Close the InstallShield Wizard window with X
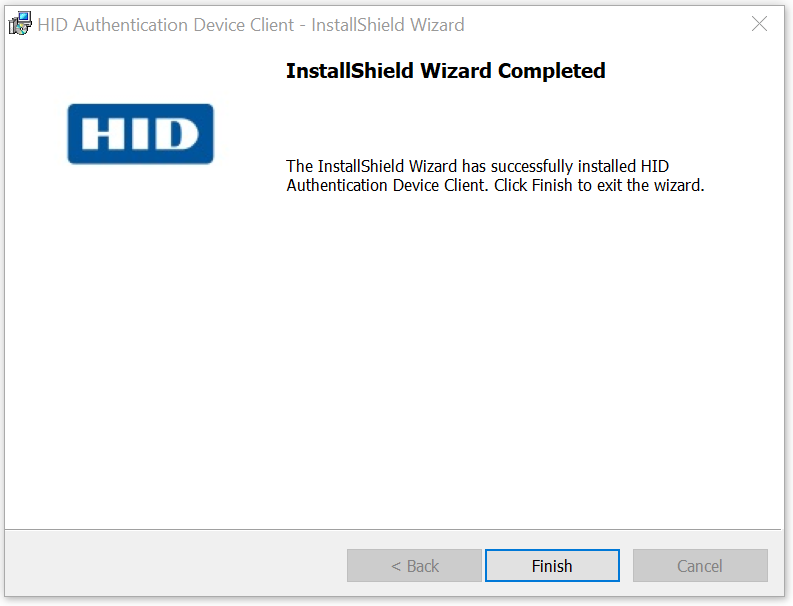This screenshot has width=793, height=606. (759, 24)
